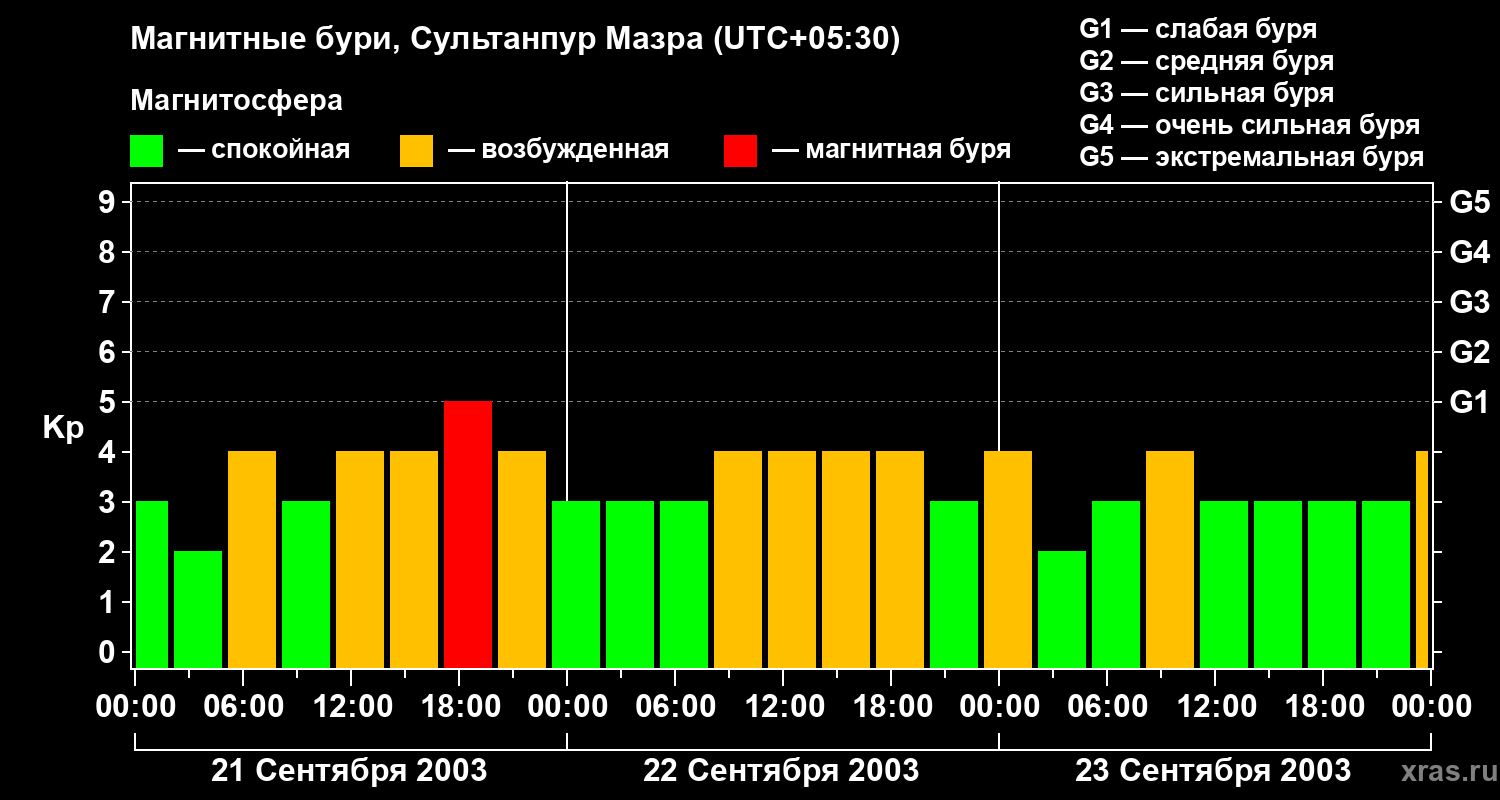Click the 'Kp' axis label
The width and height of the screenshot is (1500, 800).
[x=63, y=428]
